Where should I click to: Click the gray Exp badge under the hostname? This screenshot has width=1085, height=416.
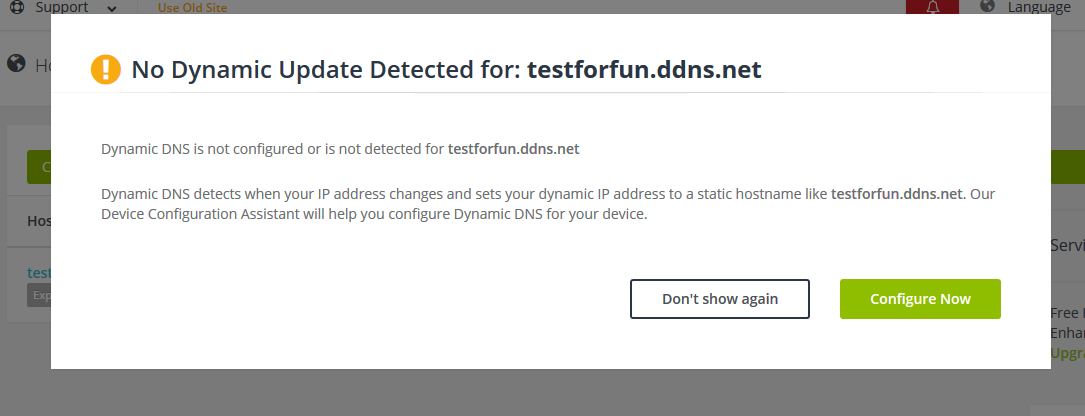pos(39,296)
